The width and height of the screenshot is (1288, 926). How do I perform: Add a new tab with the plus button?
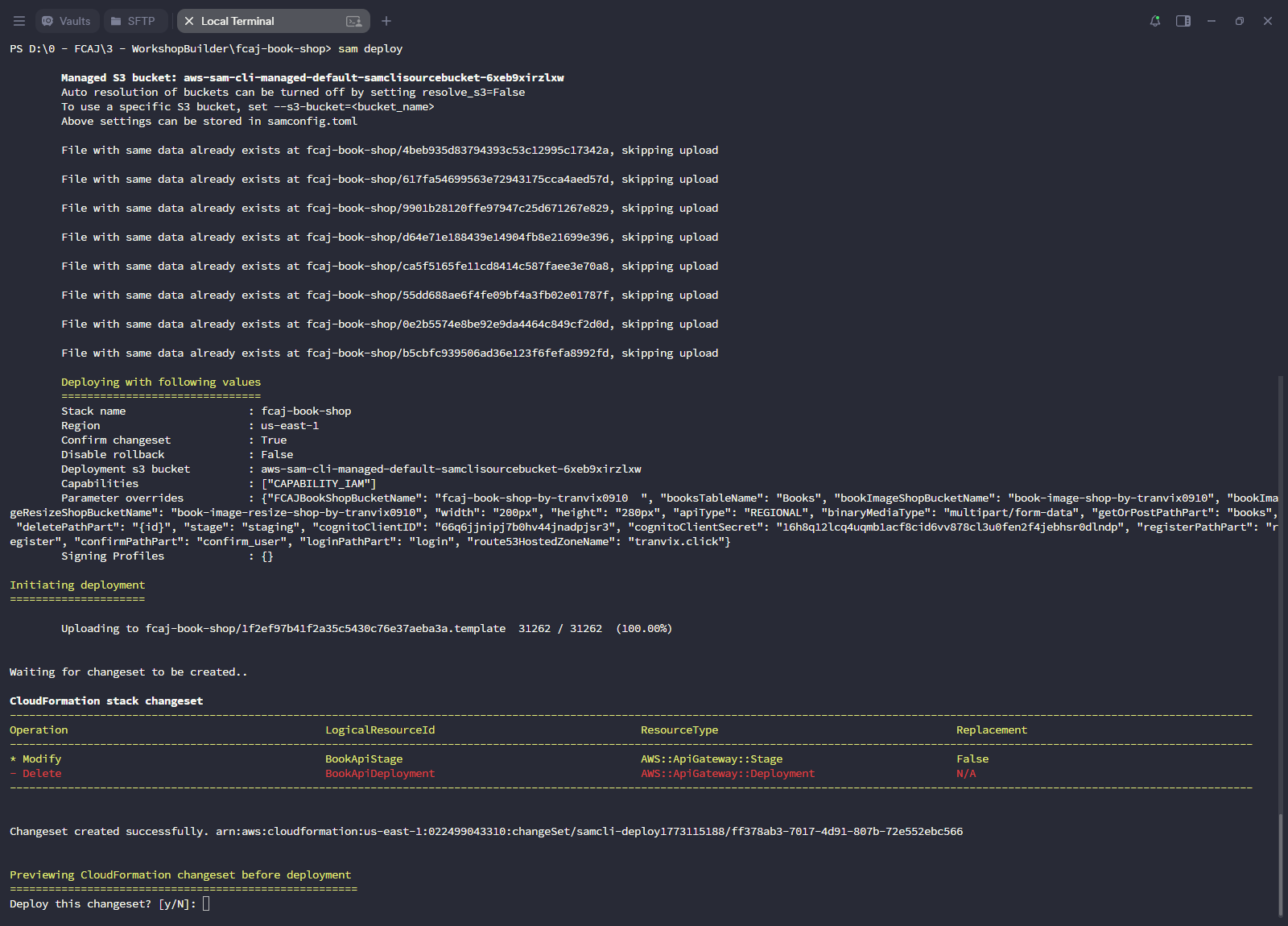pyautogui.click(x=386, y=21)
